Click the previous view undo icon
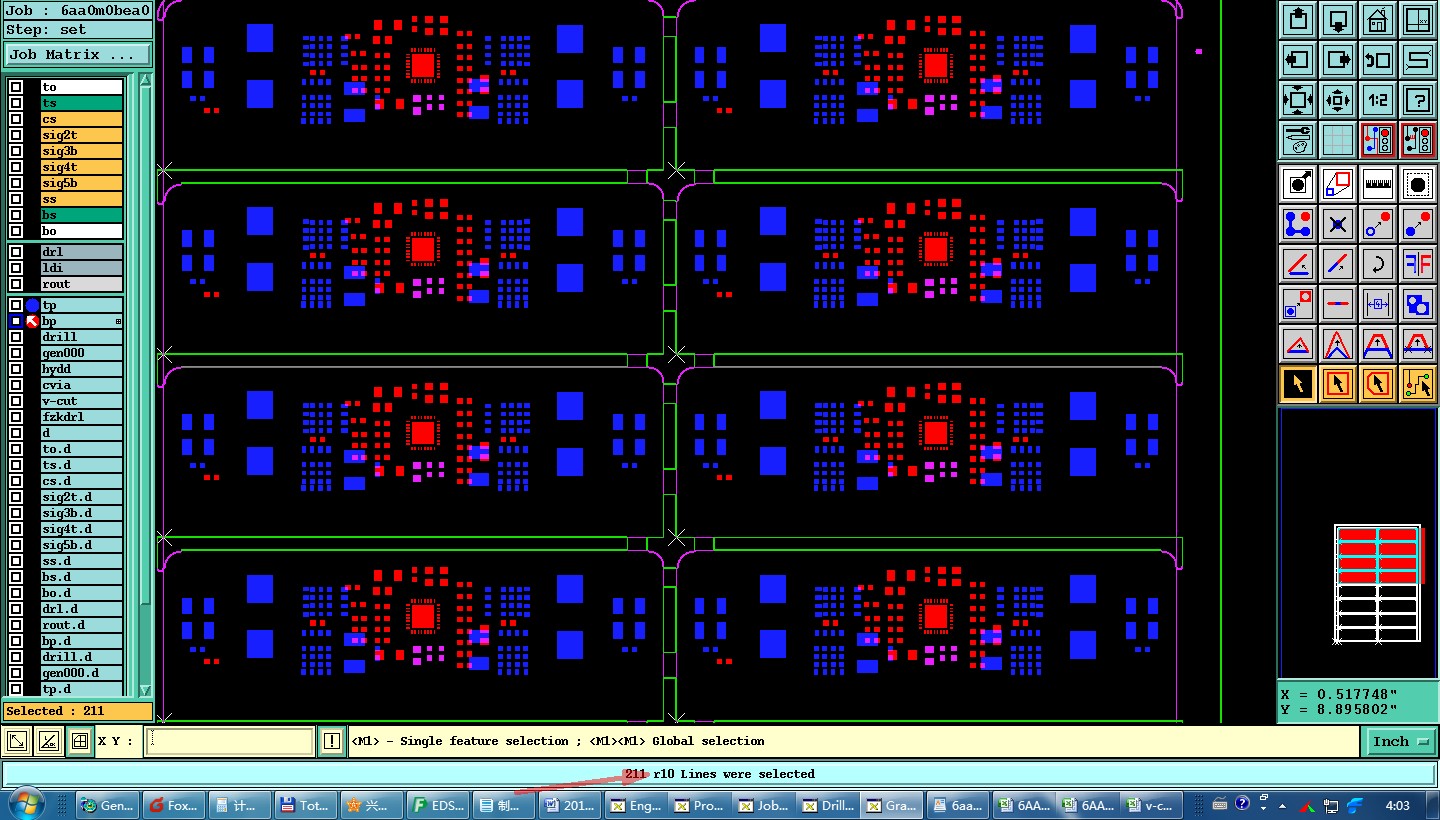 (x=1378, y=60)
